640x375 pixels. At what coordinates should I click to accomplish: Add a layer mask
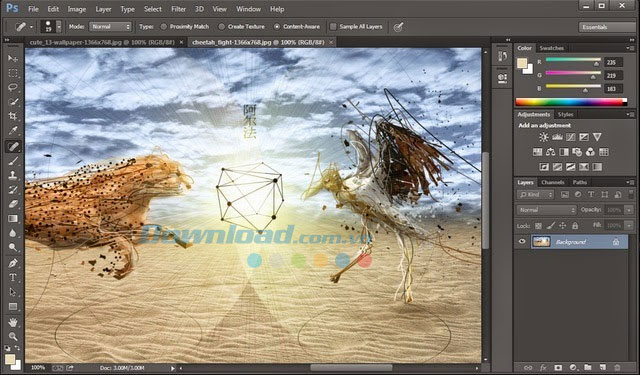tap(558, 368)
